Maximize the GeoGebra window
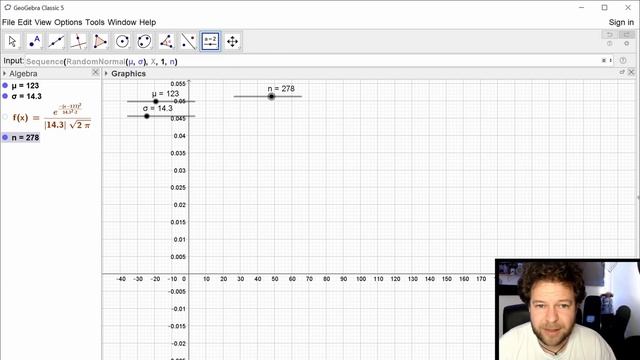Viewport: 640px width, 360px height. click(x=604, y=7)
